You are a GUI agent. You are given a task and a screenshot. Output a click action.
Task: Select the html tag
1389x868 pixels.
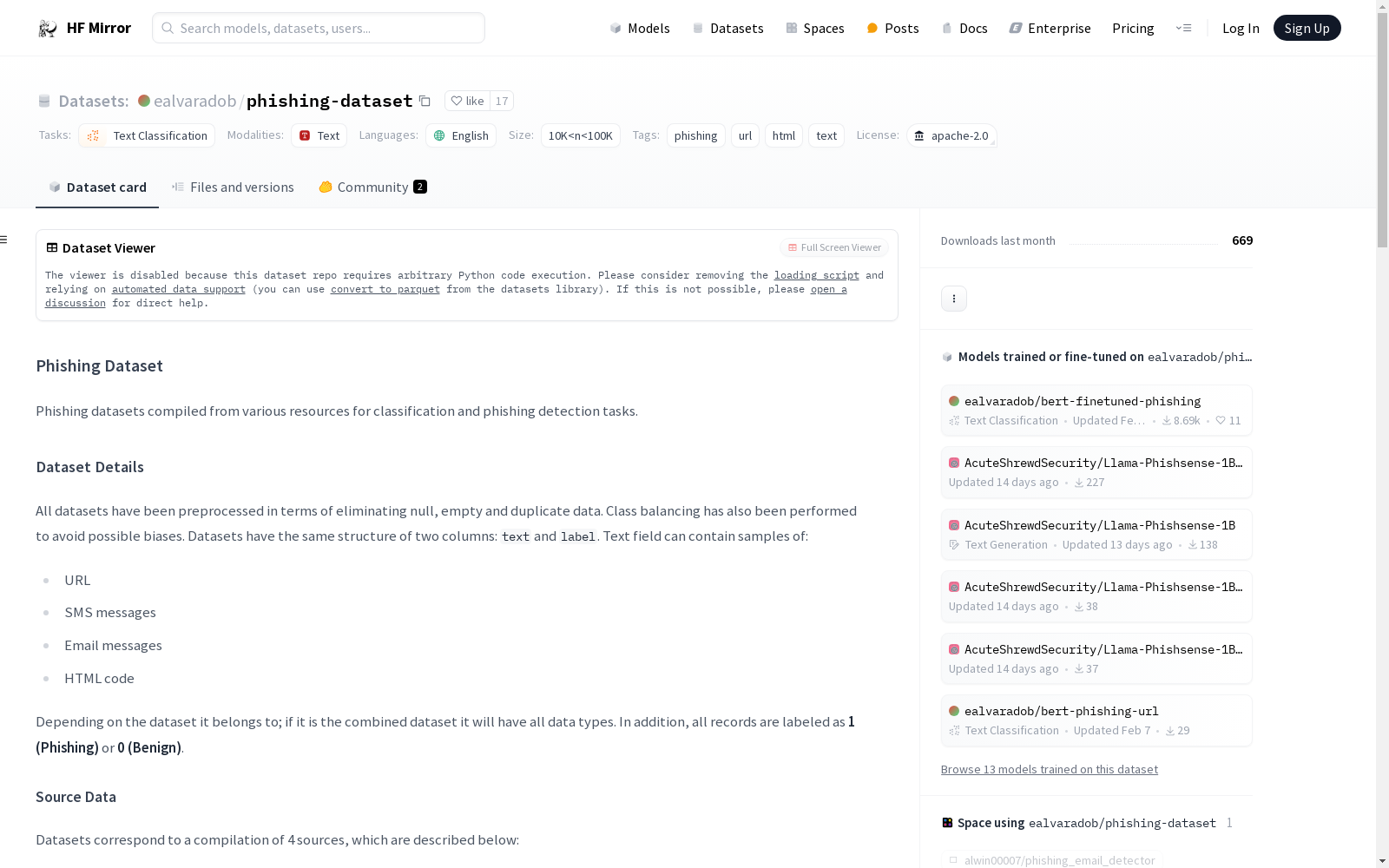tap(783, 135)
